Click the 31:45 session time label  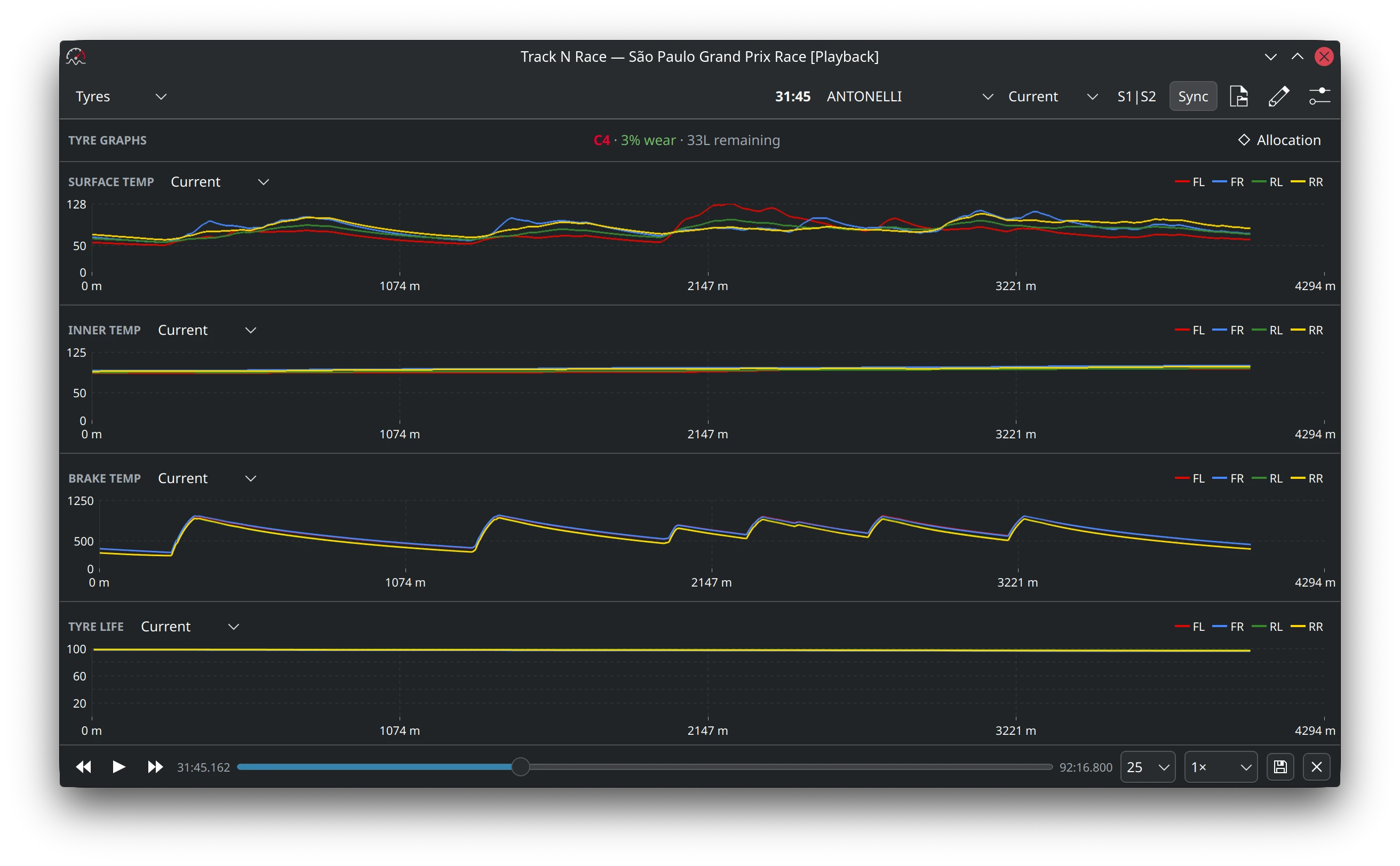tap(792, 96)
